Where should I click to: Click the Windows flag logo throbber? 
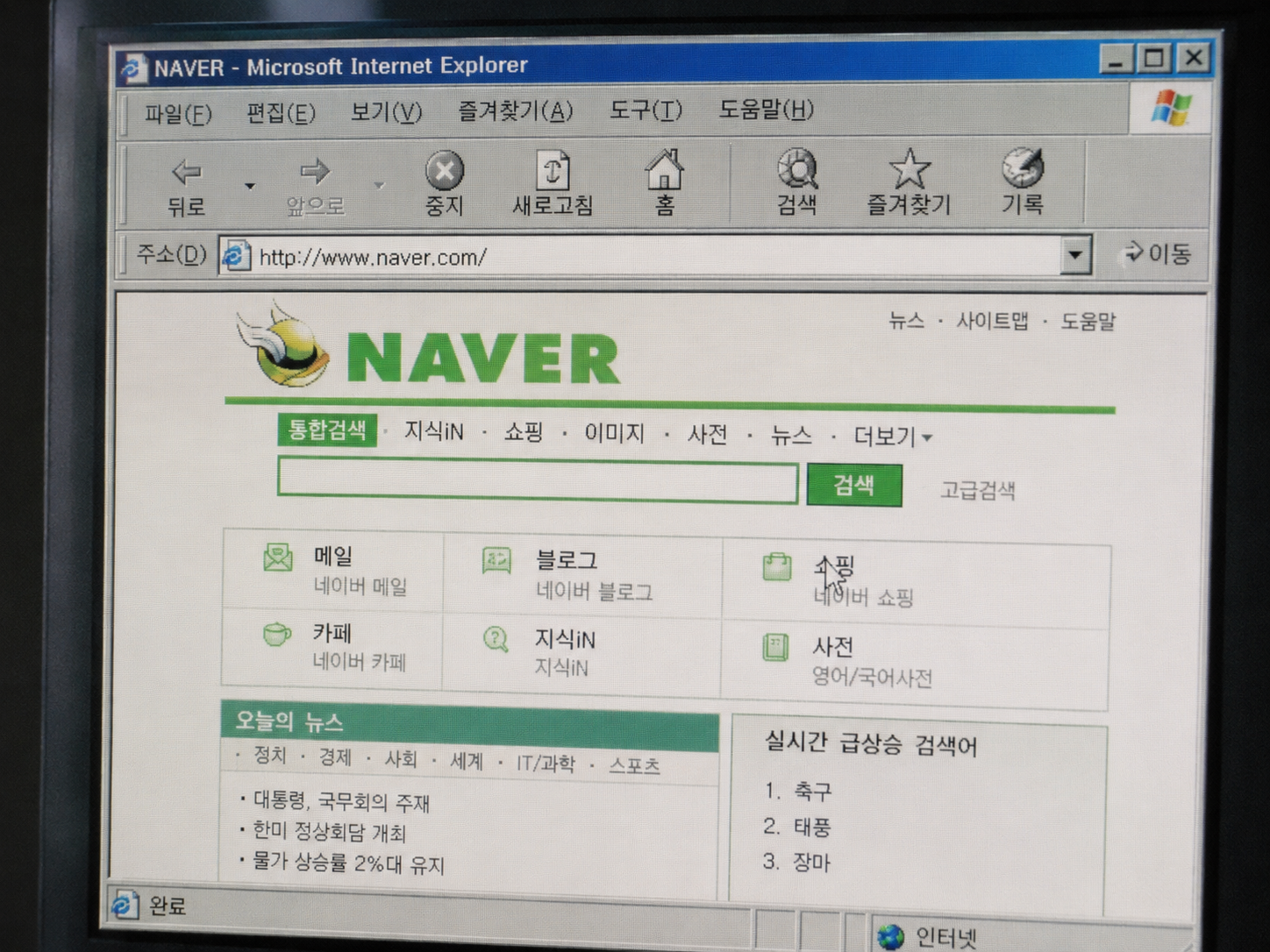pyautogui.click(x=1171, y=108)
